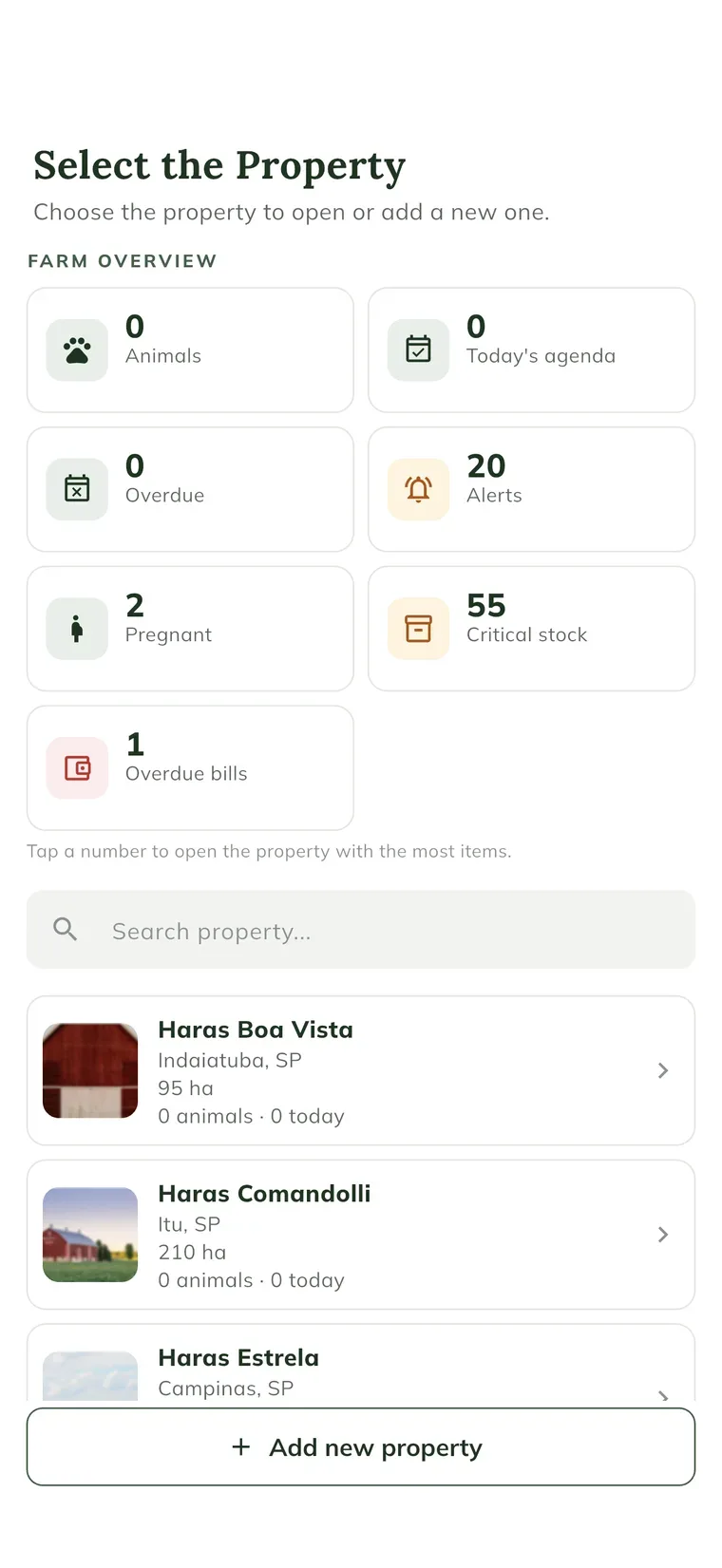Select the Haras Comandolli farm photo
The image size is (722, 1568).
[x=90, y=1235]
